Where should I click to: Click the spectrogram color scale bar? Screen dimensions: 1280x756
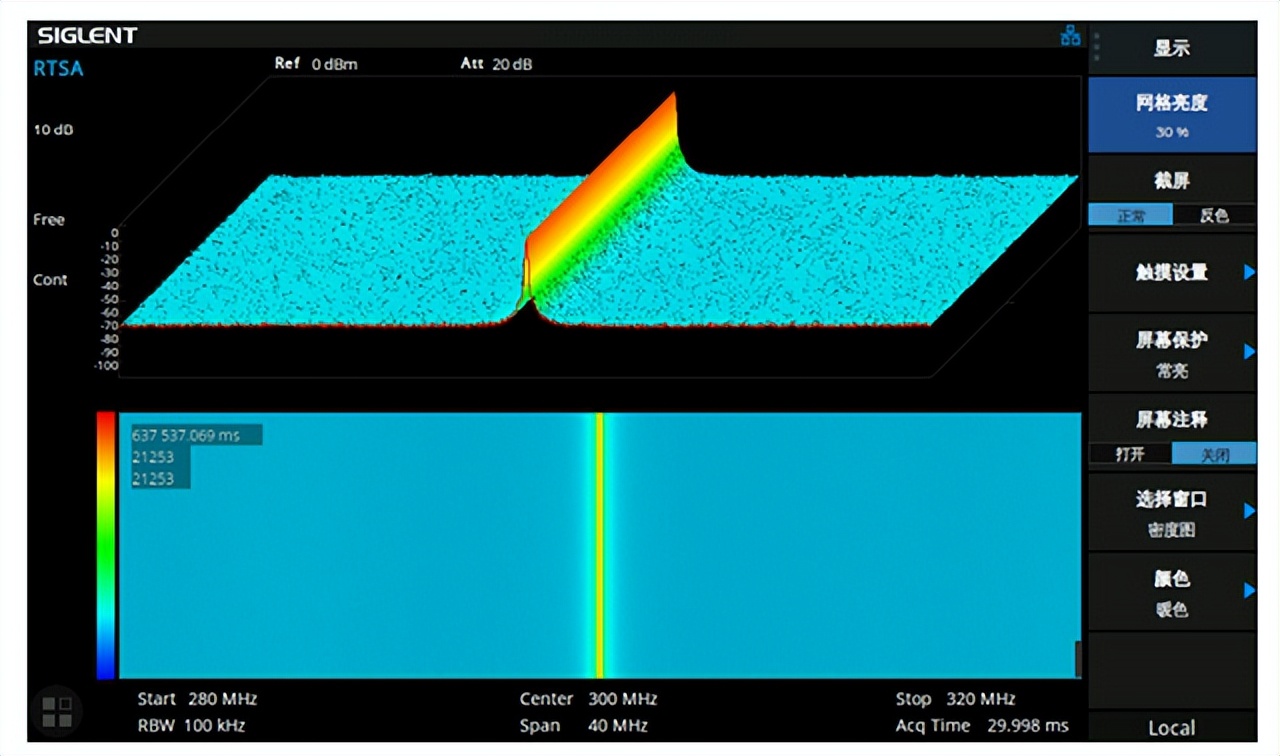(106, 545)
